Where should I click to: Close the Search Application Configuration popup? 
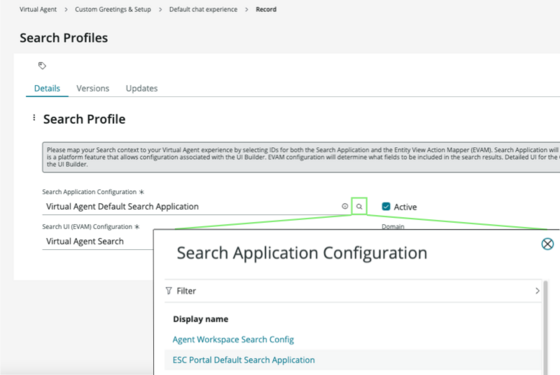(x=547, y=244)
